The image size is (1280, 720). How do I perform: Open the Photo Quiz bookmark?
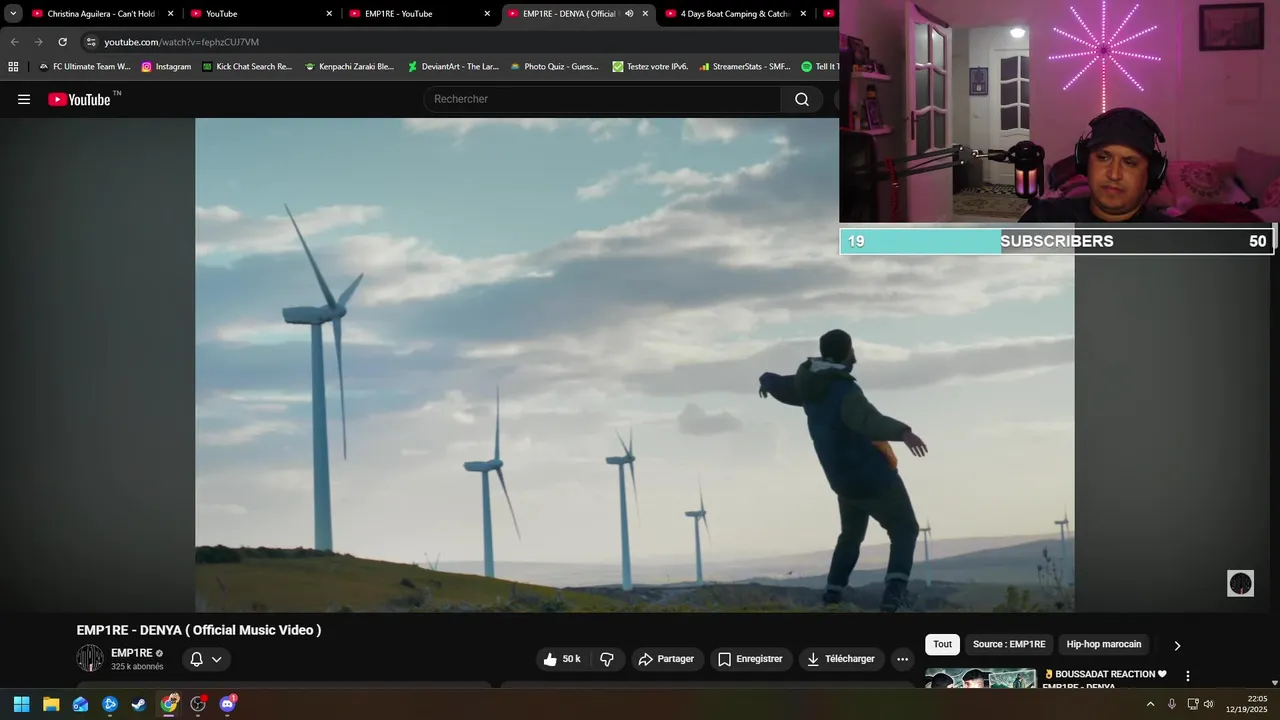[555, 67]
